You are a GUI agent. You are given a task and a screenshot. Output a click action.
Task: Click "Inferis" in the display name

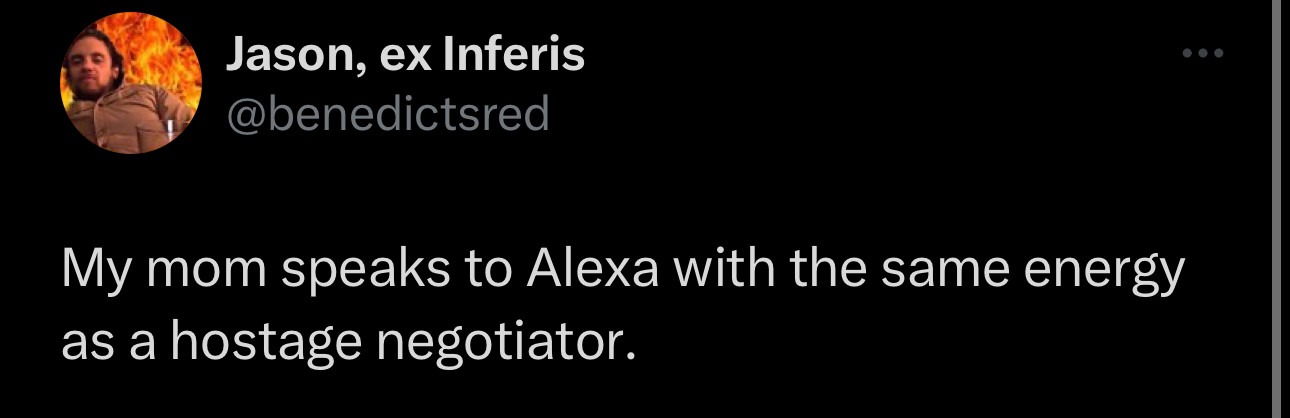pyautogui.click(x=512, y=56)
